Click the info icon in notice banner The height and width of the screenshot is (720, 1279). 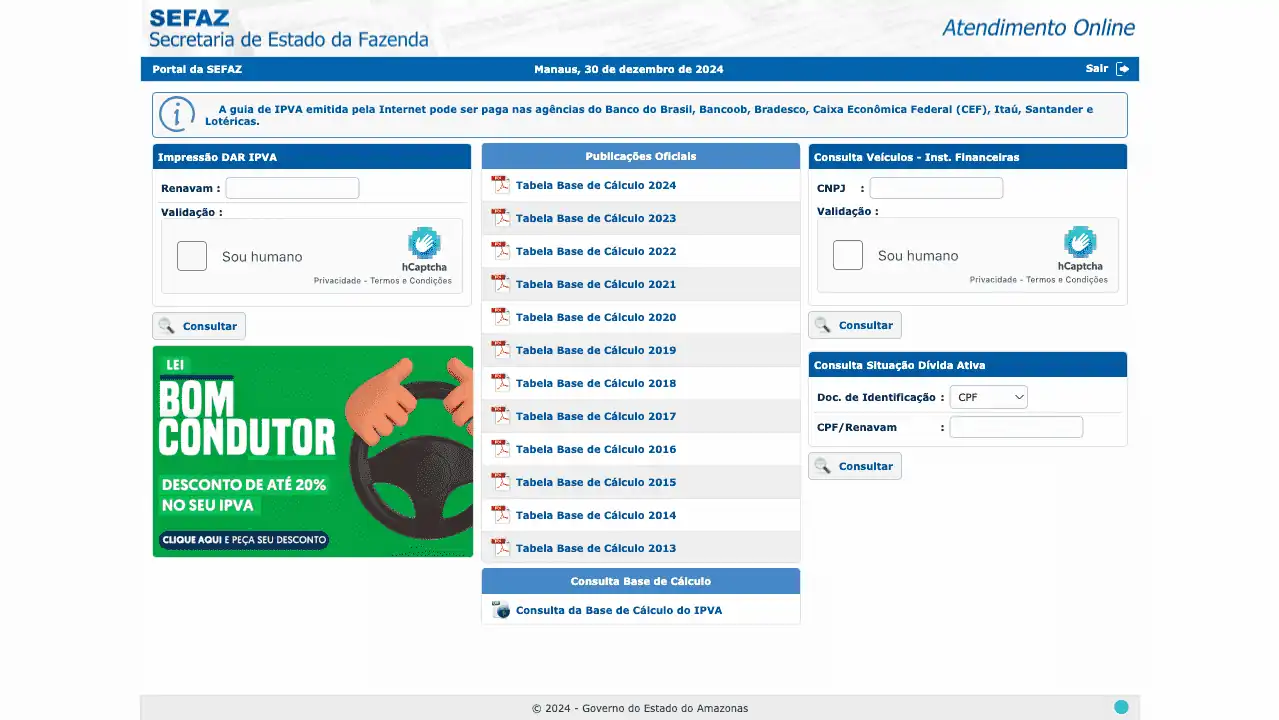(x=177, y=114)
